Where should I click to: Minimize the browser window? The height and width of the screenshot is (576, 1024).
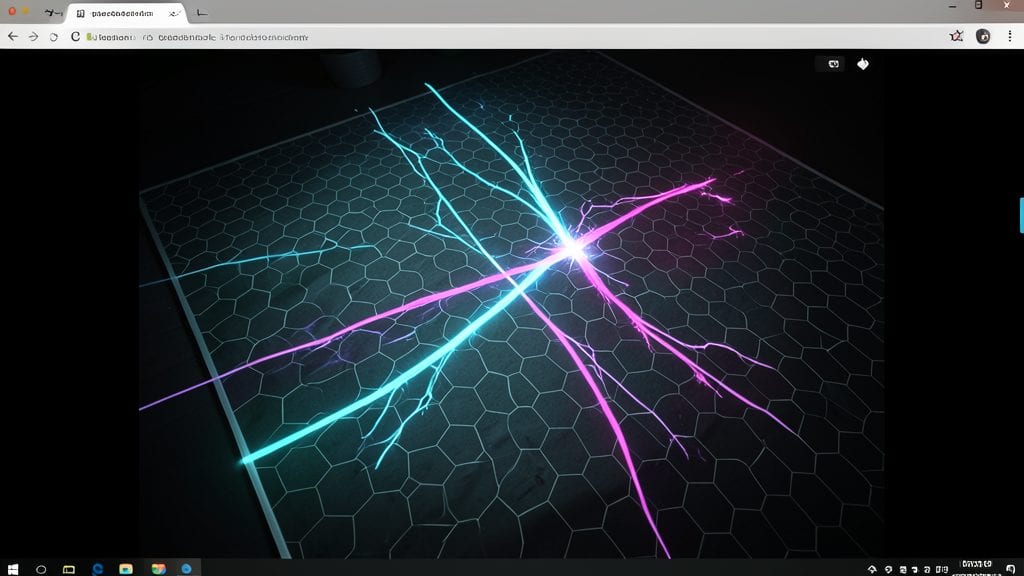point(952,6)
